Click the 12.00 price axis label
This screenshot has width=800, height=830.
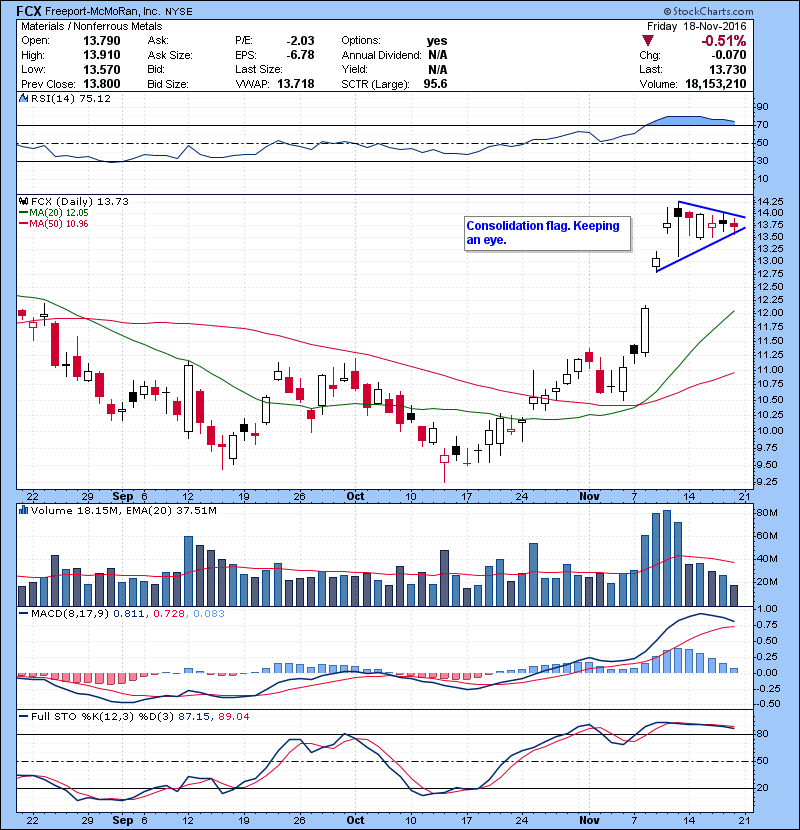pos(770,313)
